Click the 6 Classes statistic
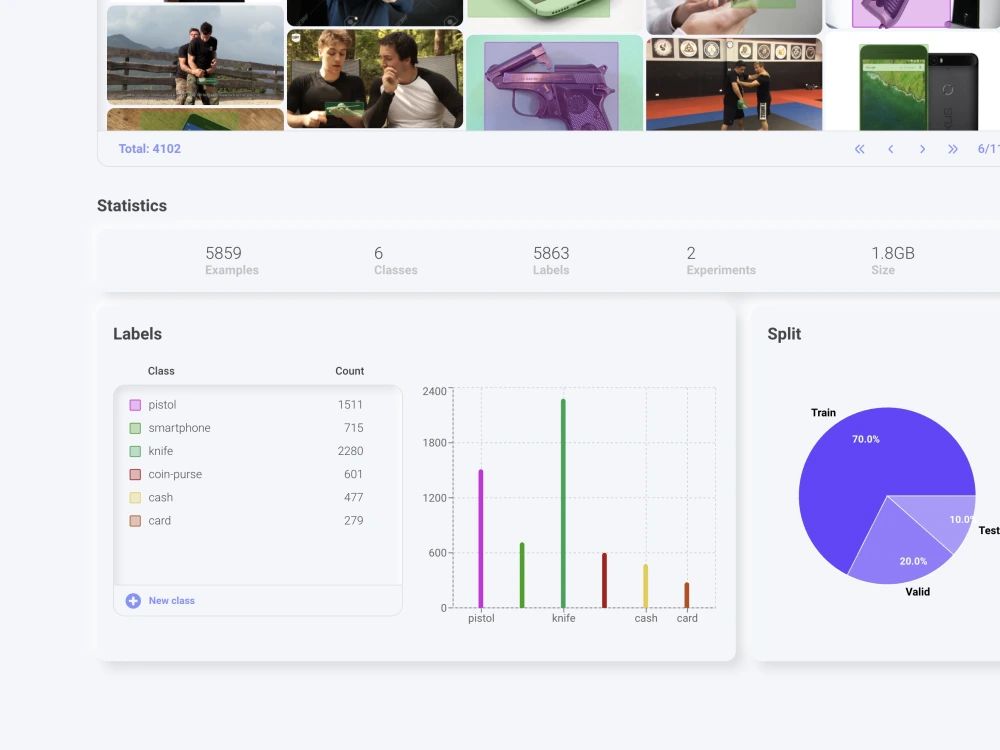Screen dimensions: 1000x750 coord(395,261)
